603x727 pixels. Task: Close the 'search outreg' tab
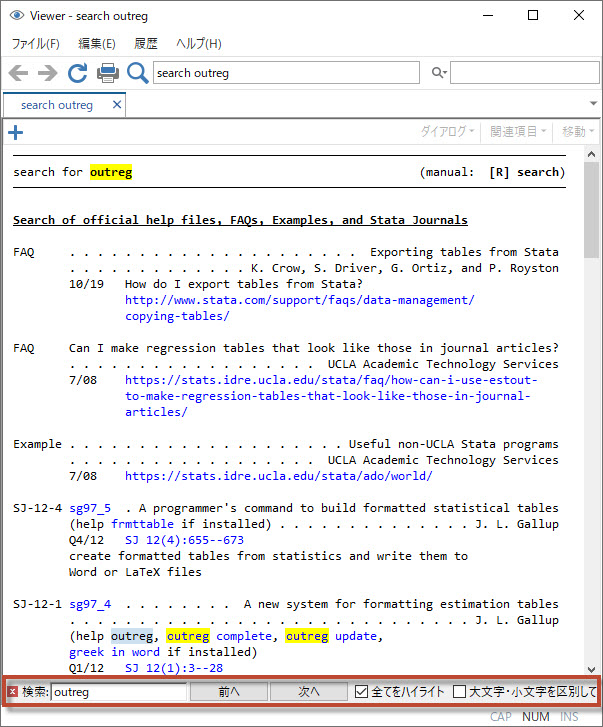(117, 105)
